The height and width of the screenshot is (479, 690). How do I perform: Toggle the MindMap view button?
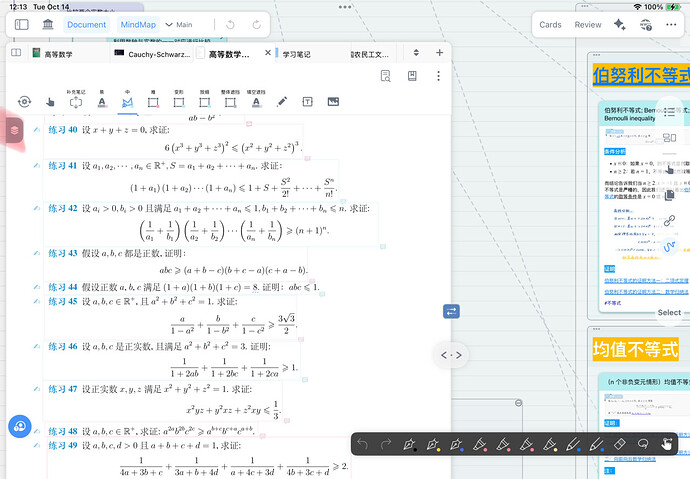pos(138,24)
